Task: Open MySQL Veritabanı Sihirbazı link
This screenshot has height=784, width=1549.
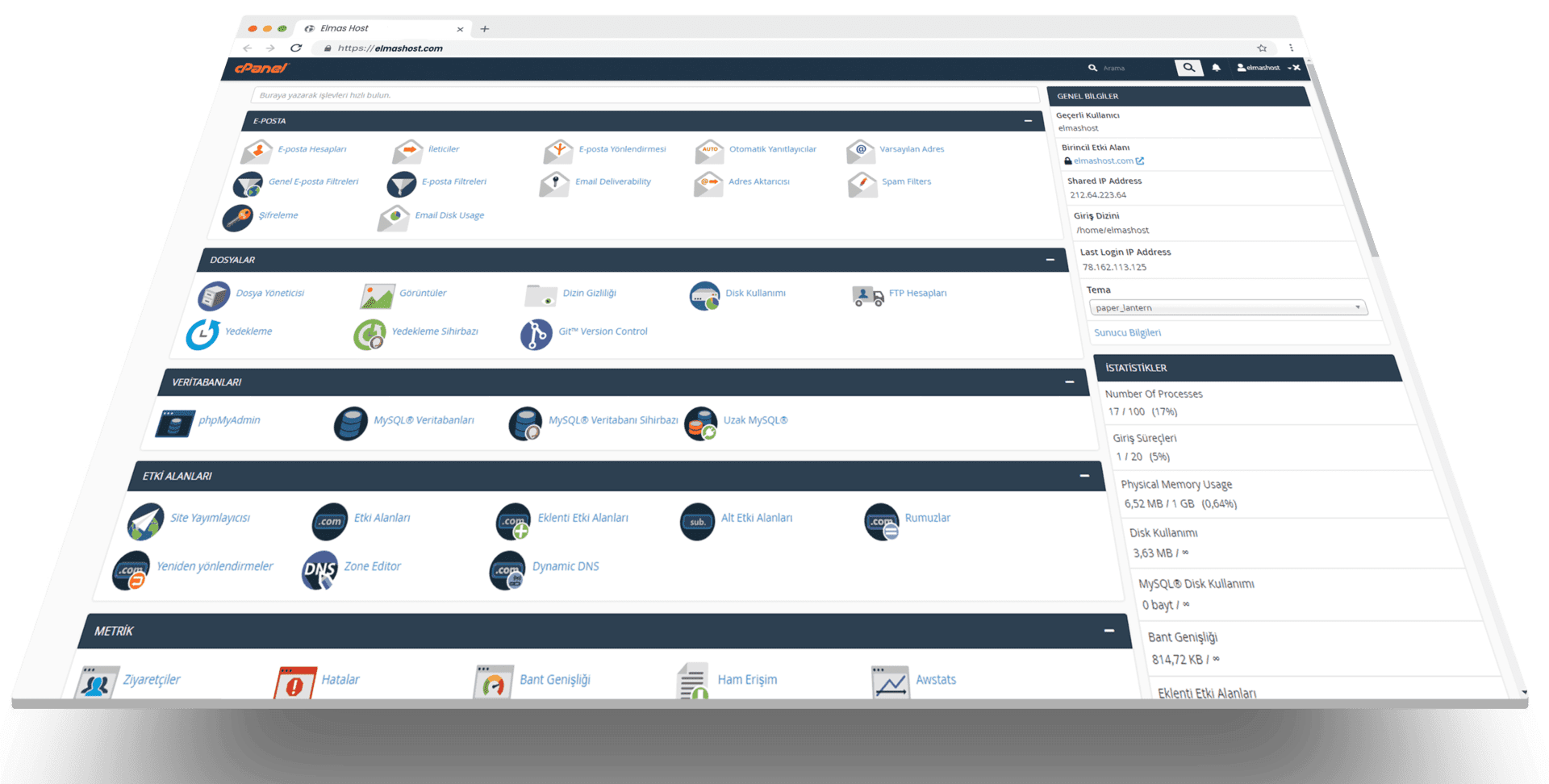Action: click(613, 420)
